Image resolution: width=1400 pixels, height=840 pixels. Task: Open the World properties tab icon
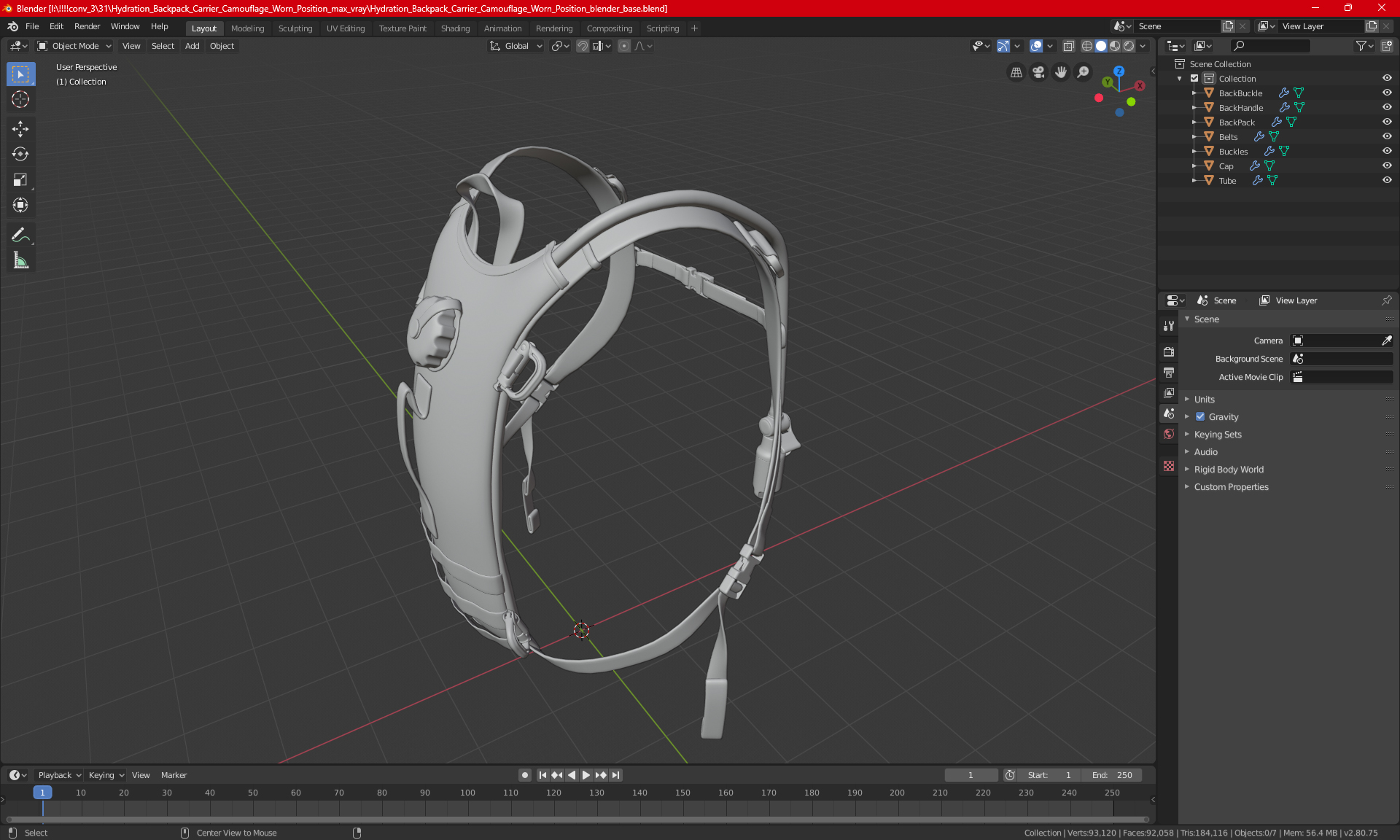click(x=1169, y=434)
